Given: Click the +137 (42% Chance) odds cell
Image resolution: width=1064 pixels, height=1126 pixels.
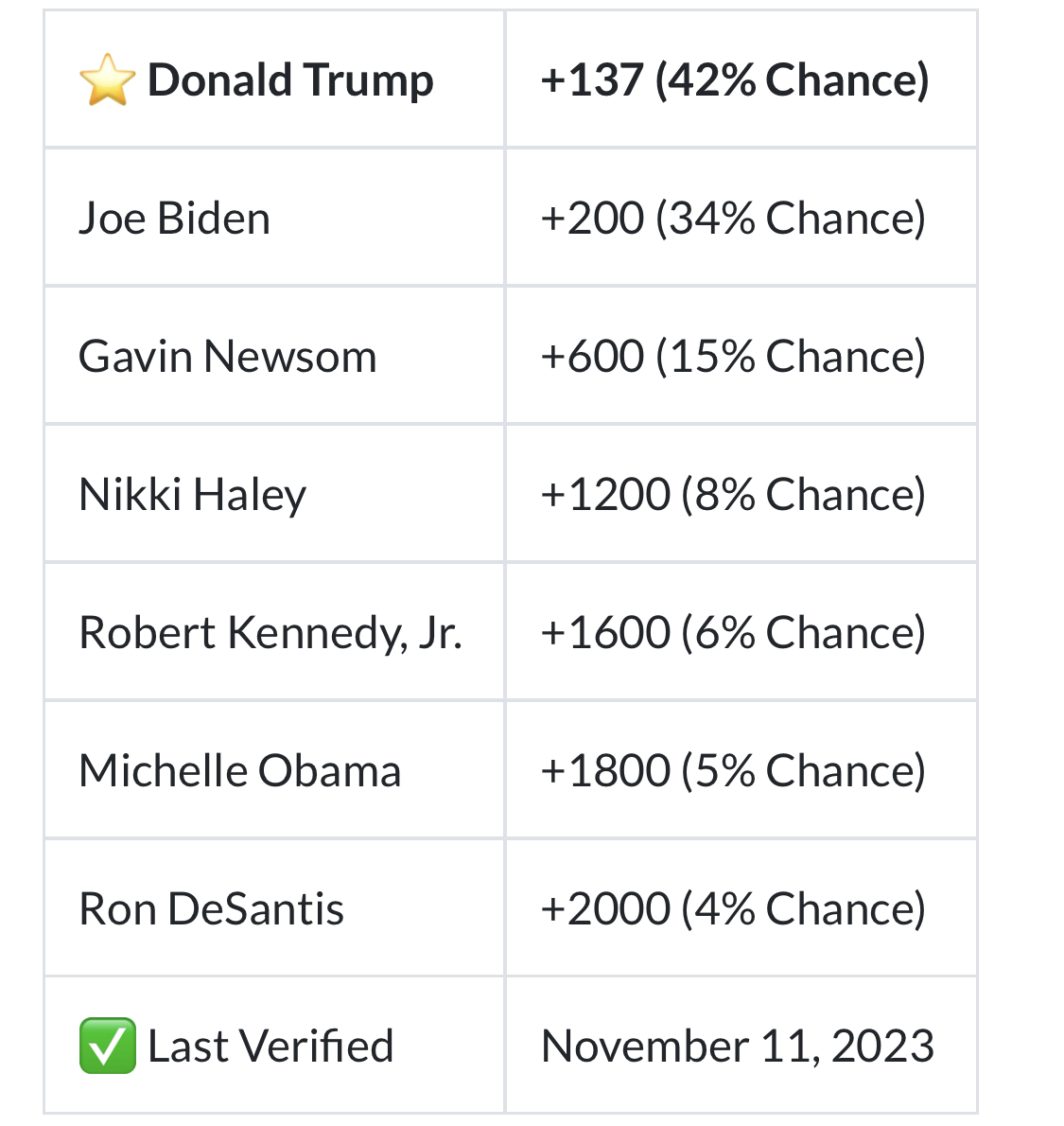Looking at the screenshot, I should click(x=734, y=80).
